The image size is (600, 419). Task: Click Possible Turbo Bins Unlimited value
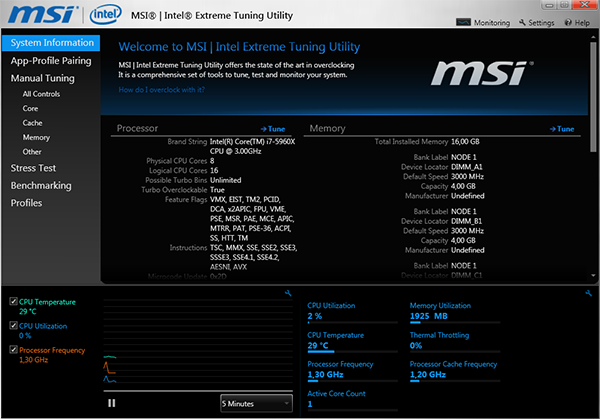coord(225,180)
